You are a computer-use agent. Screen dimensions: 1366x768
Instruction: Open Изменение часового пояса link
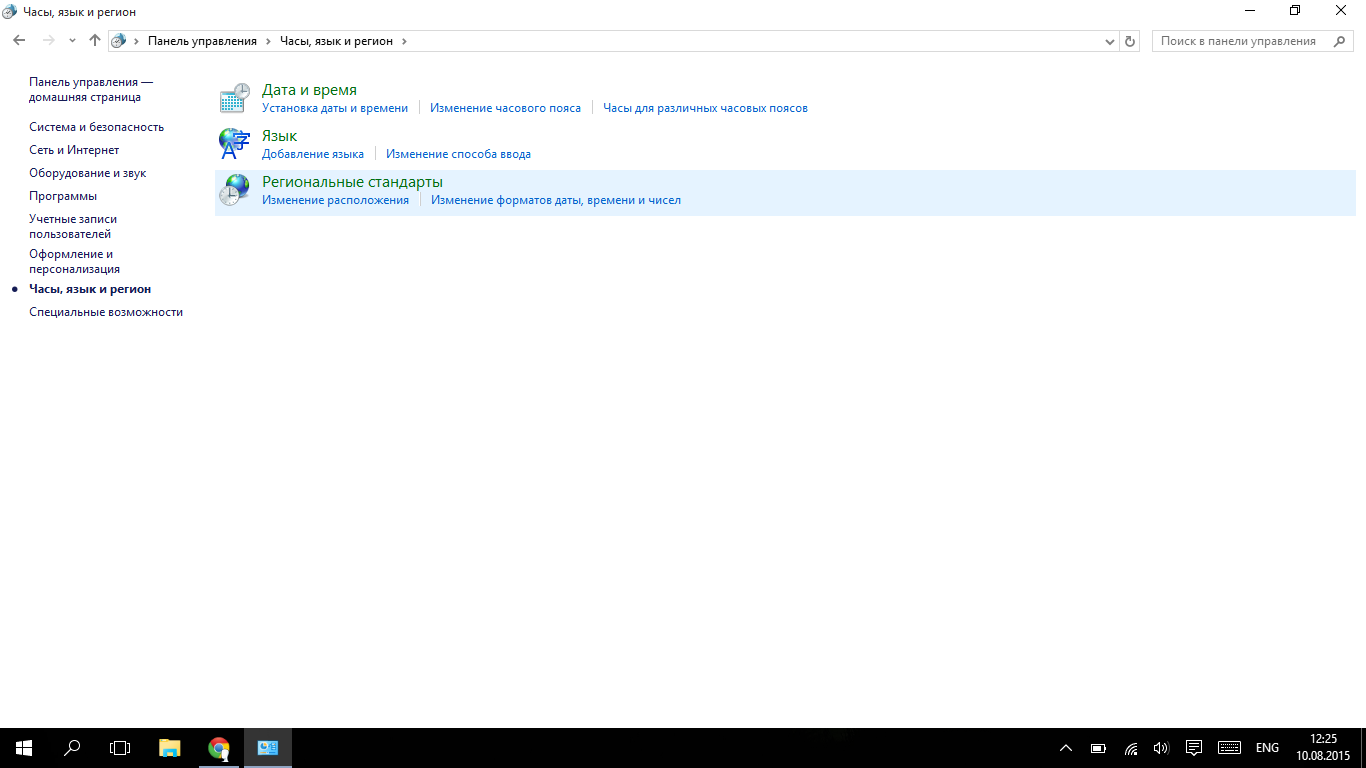pyautogui.click(x=505, y=108)
